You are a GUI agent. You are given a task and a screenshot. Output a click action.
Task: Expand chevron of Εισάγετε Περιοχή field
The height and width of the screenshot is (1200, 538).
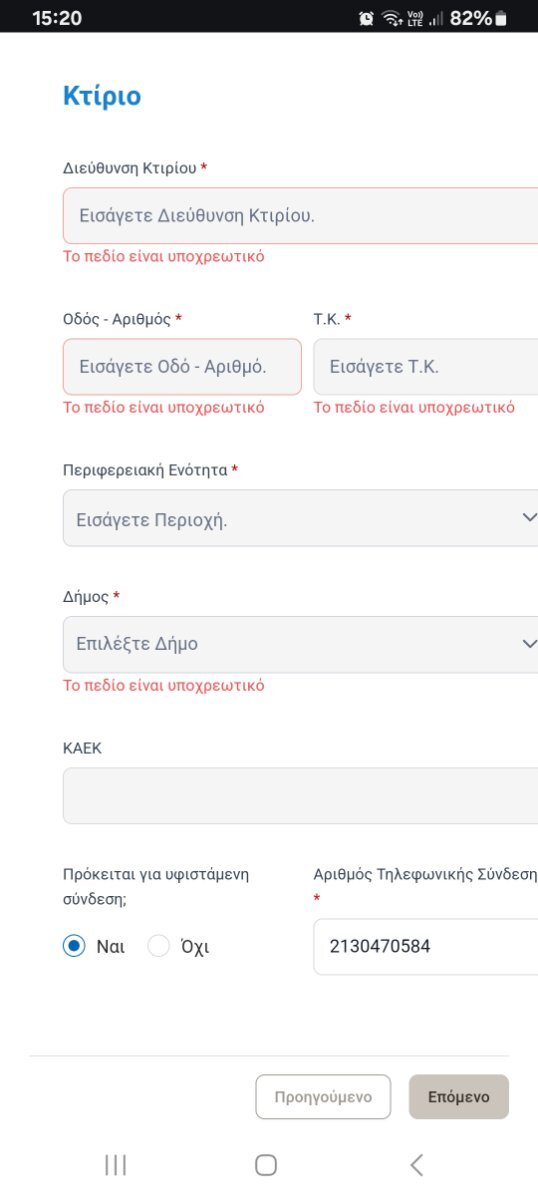point(529,518)
